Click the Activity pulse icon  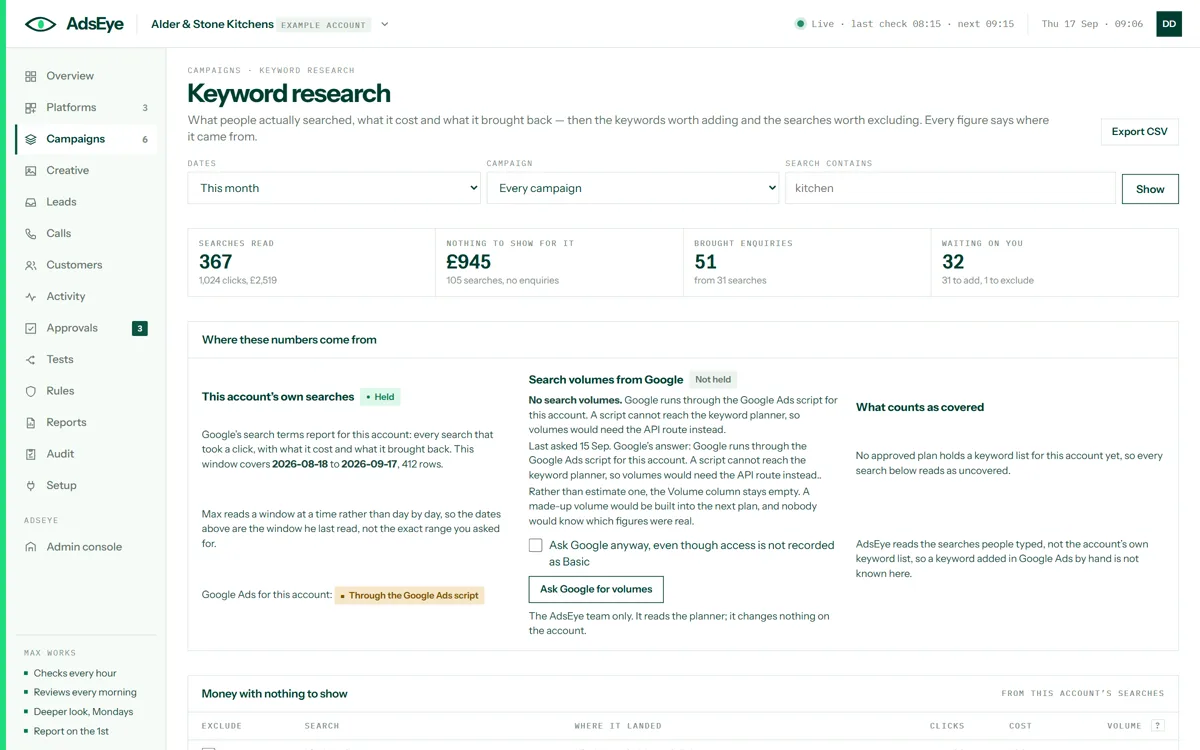pyautogui.click(x=31, y=297)
